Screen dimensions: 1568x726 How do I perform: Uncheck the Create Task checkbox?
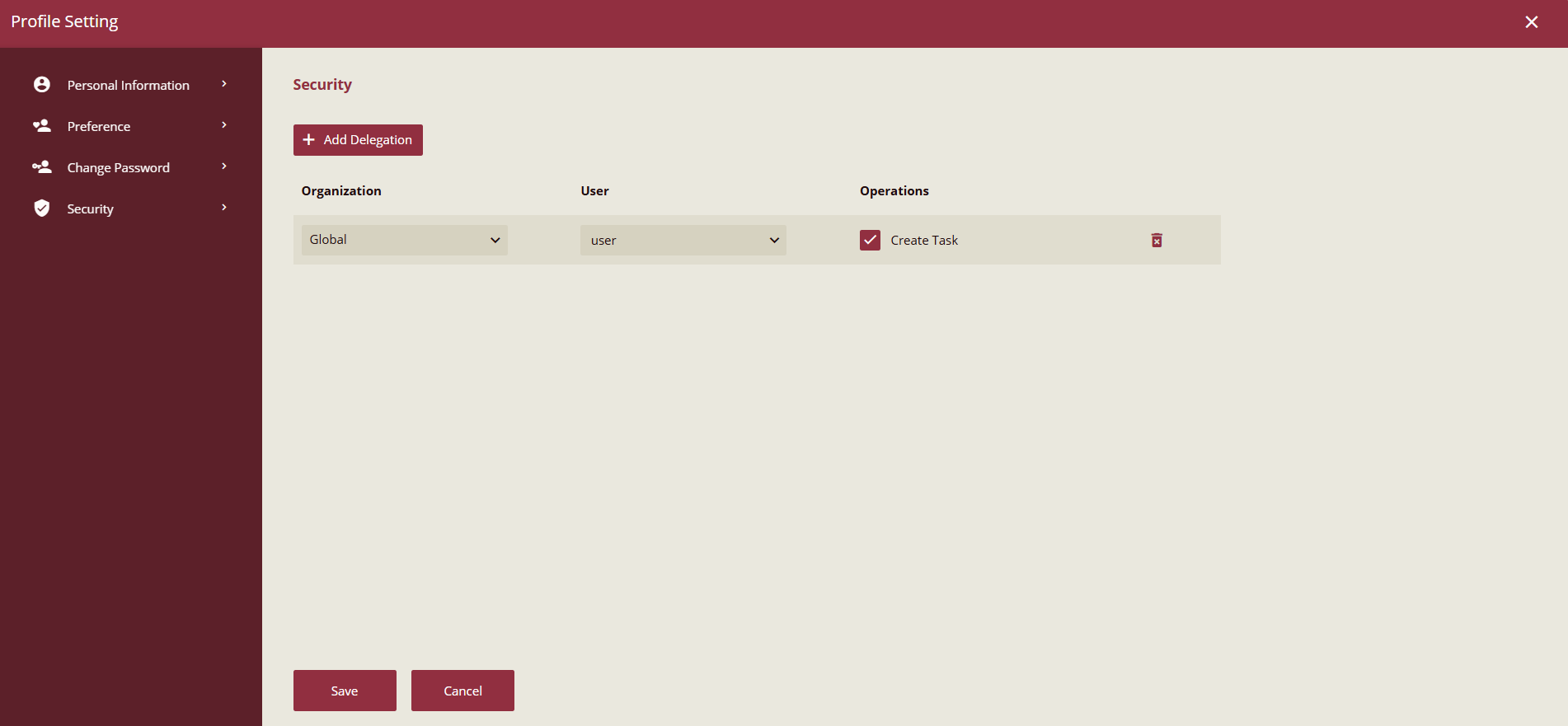(870, 240)
